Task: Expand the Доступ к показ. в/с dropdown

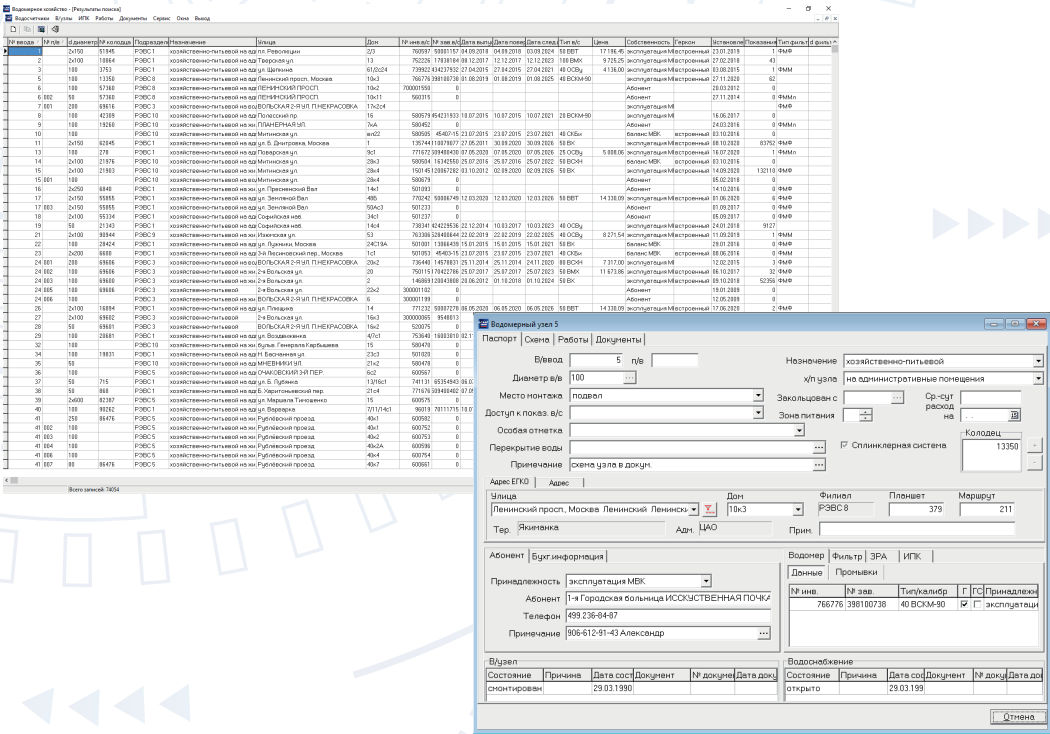Action: coord(758,413)
